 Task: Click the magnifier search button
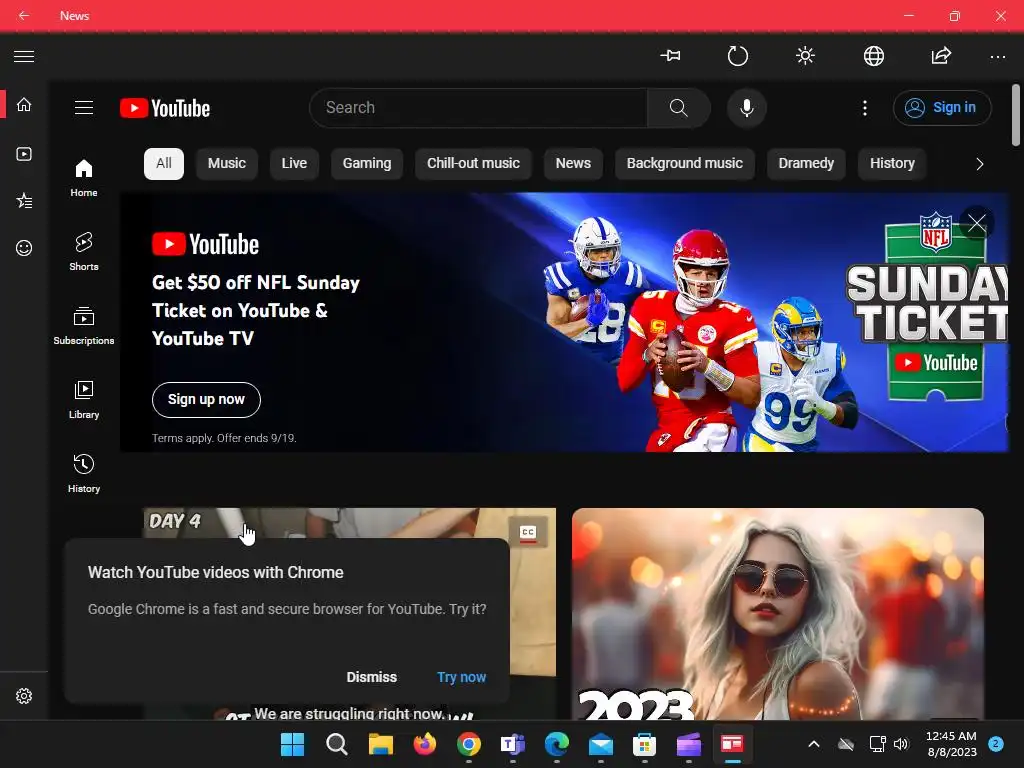(679, 108)
